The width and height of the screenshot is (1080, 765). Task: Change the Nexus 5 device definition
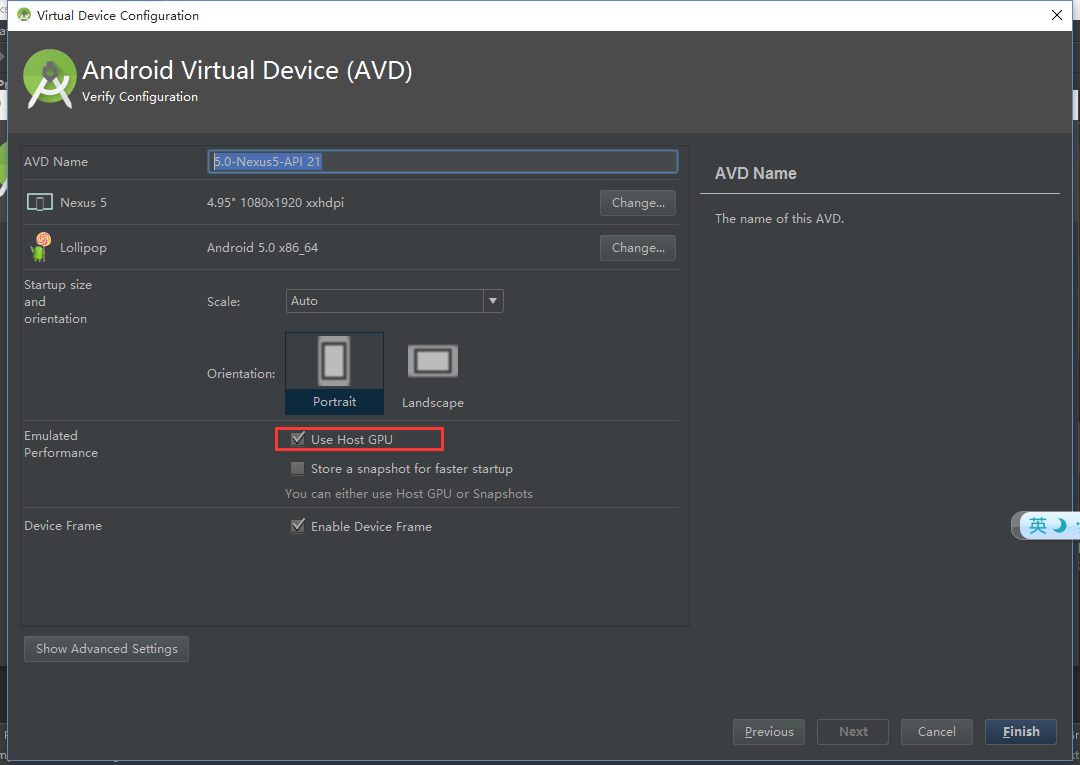click(x=638, y=203)
